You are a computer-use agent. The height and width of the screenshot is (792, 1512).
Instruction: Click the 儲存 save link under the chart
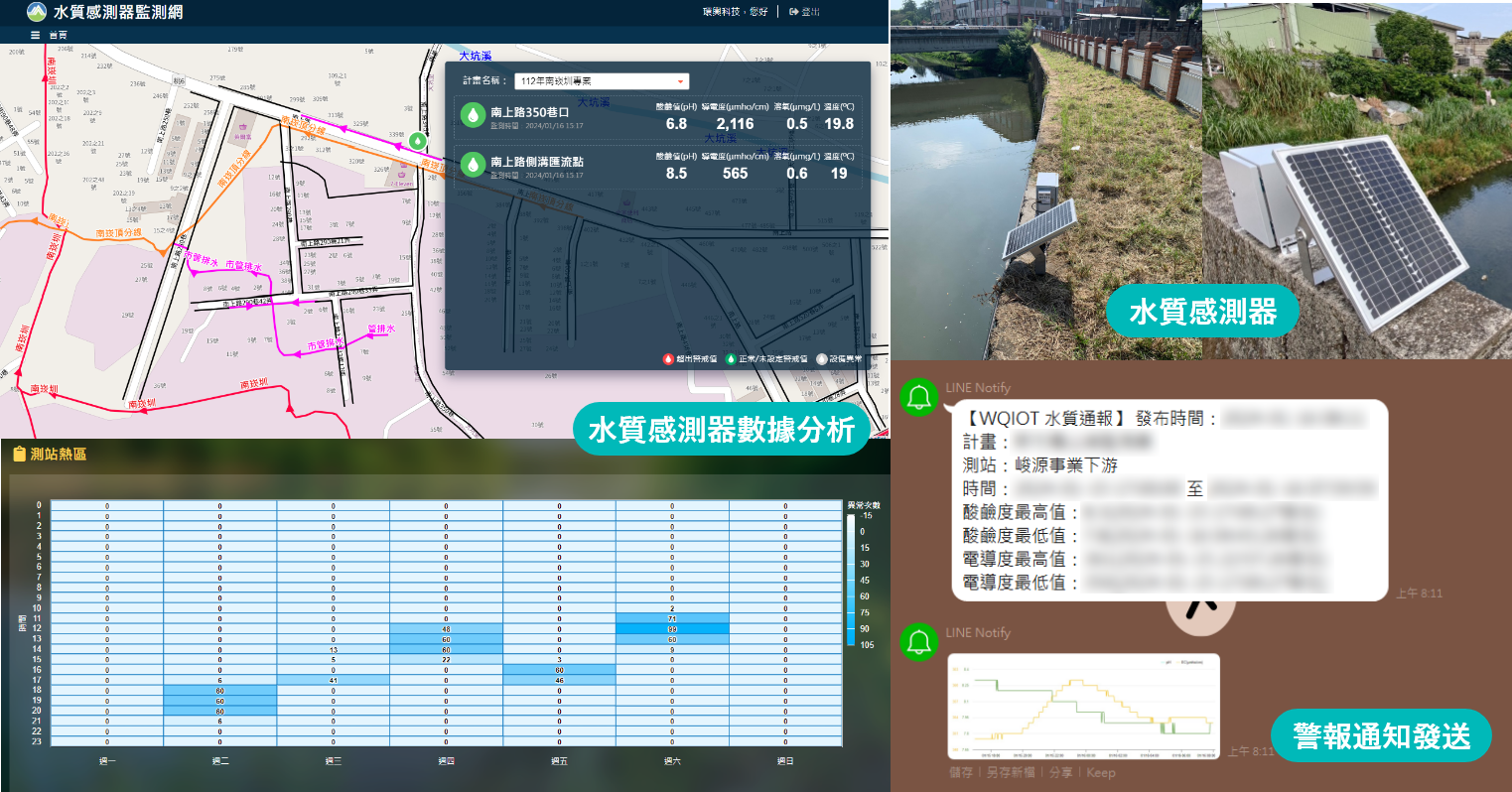coord(960,772)
